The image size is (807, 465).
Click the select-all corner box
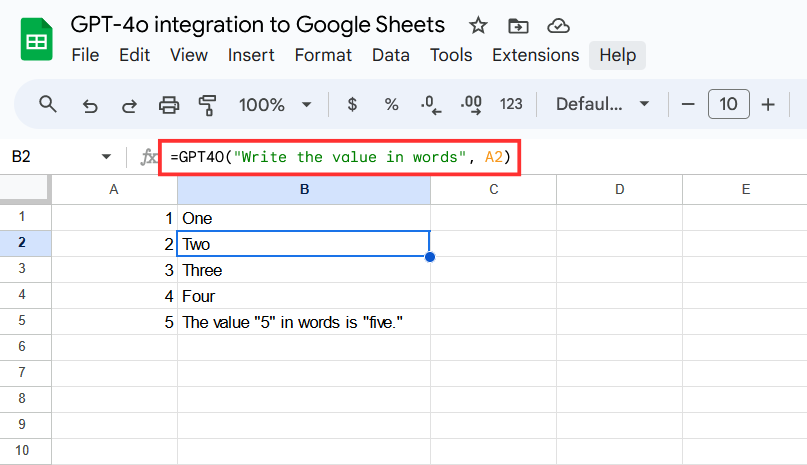(x=25, y=190)
